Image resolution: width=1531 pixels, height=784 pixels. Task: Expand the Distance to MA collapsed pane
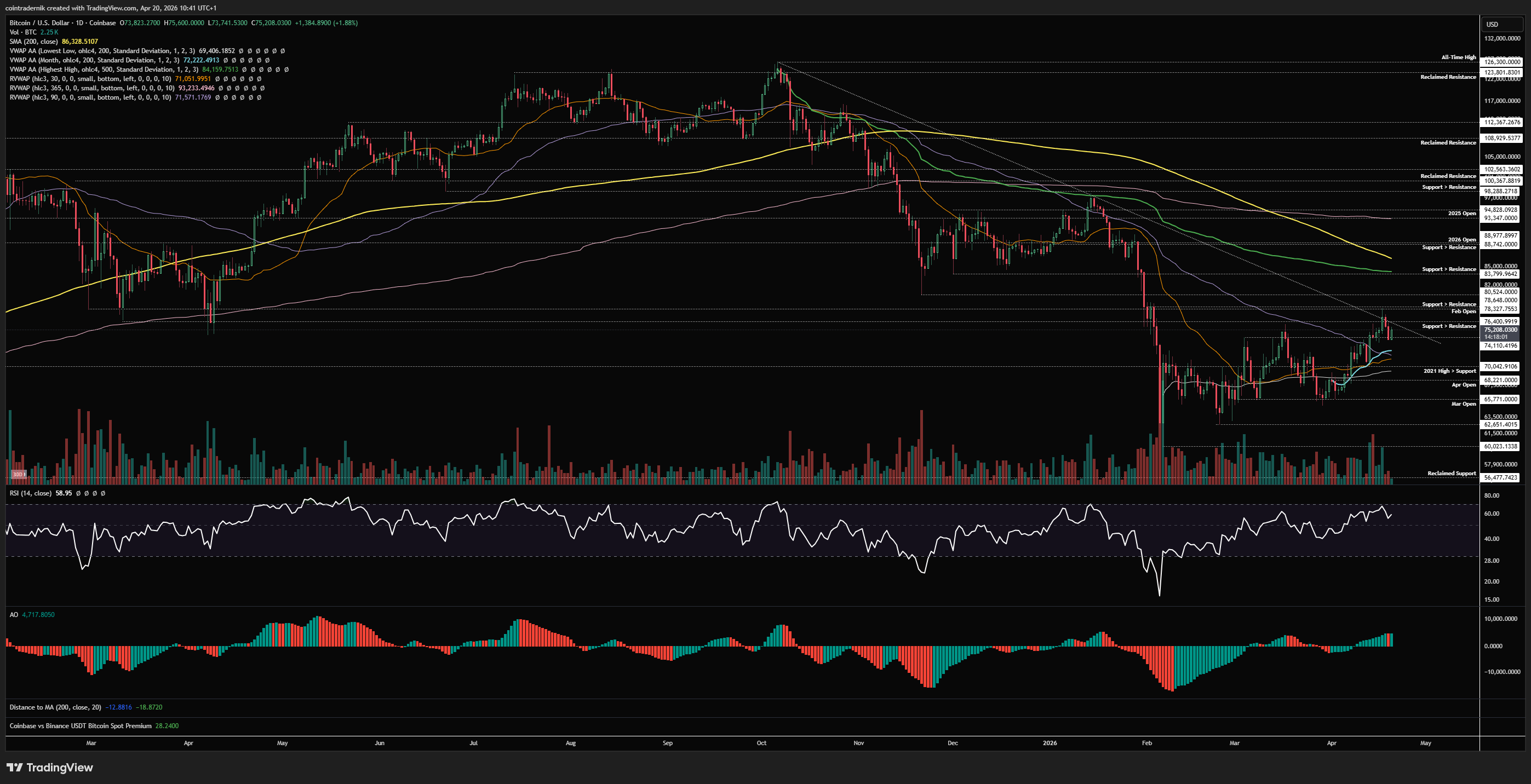(x=55, y=707)
